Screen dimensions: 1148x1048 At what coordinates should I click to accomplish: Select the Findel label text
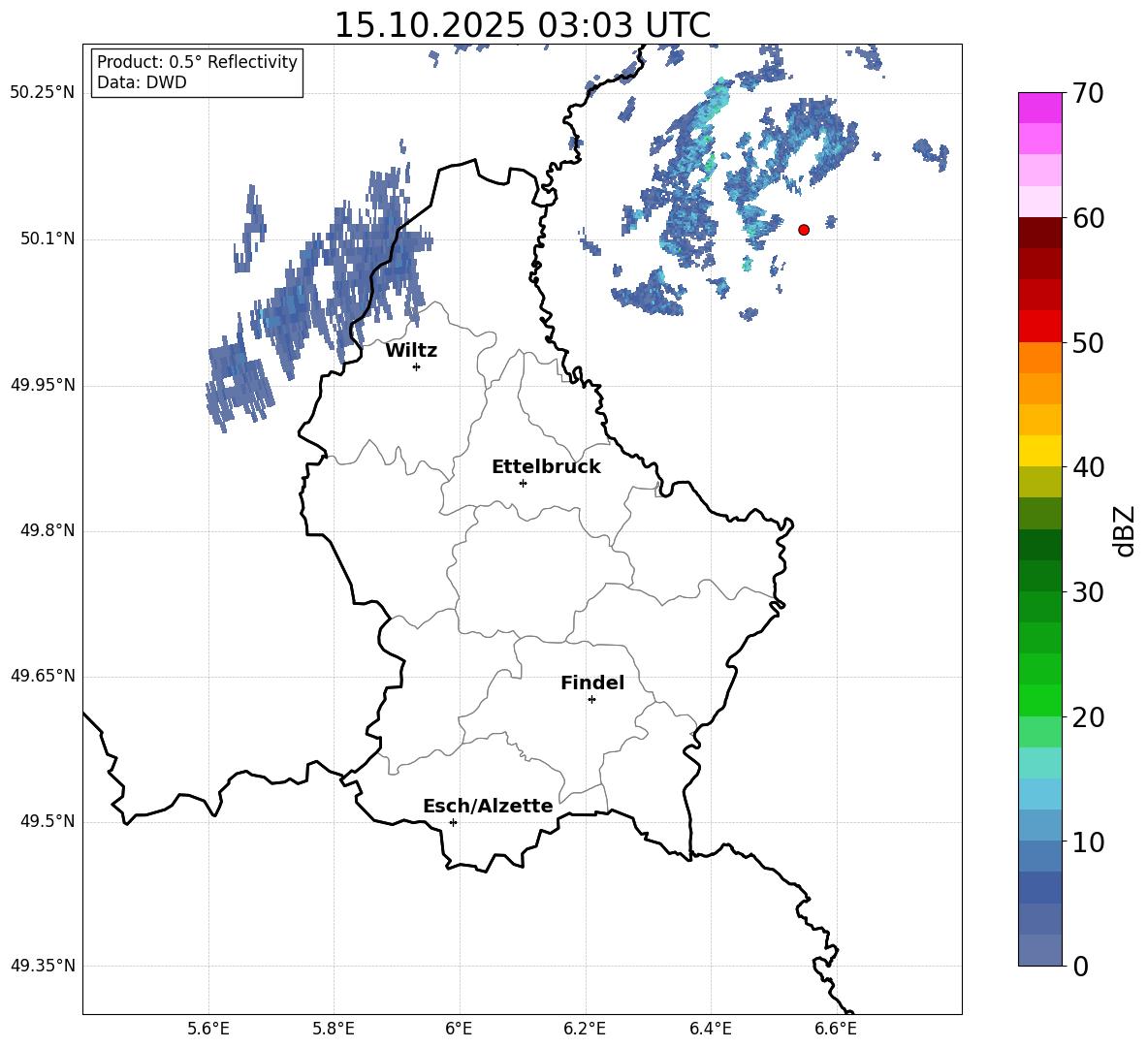592,683
